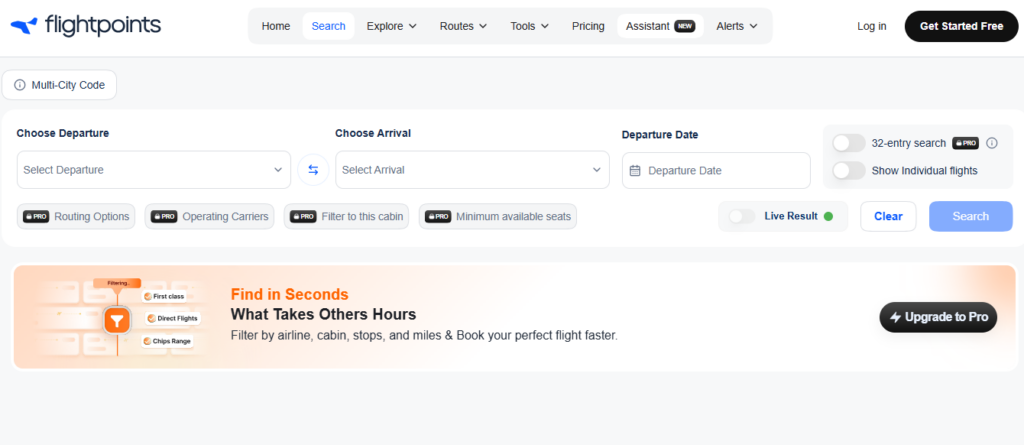Click the Chips Range chip in banner
The height and width of the screenshot is (445, 1024).
pos(167,341)
